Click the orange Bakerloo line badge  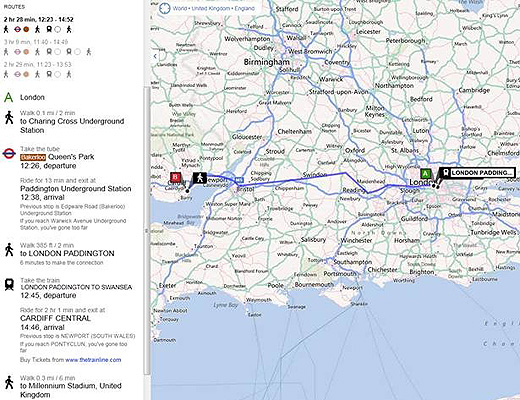(33, 157)
